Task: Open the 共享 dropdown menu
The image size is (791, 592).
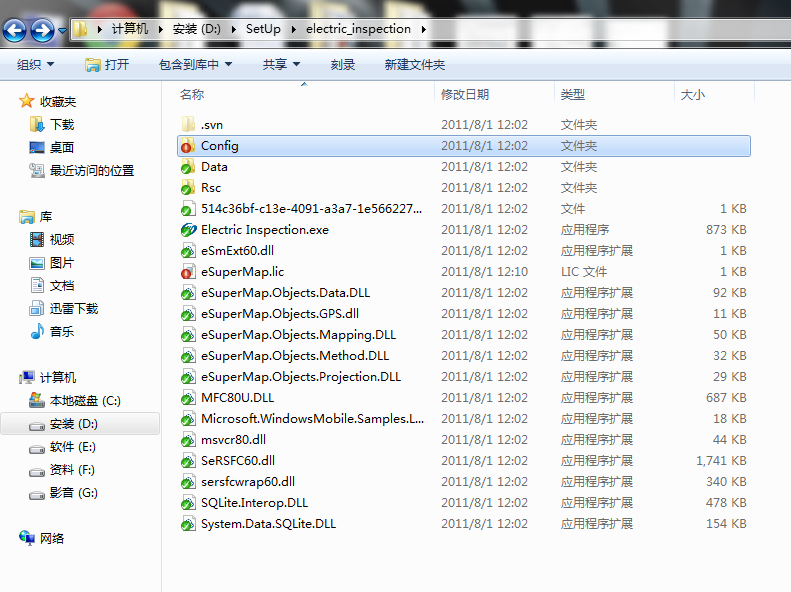Action: [x=281, y=65]
